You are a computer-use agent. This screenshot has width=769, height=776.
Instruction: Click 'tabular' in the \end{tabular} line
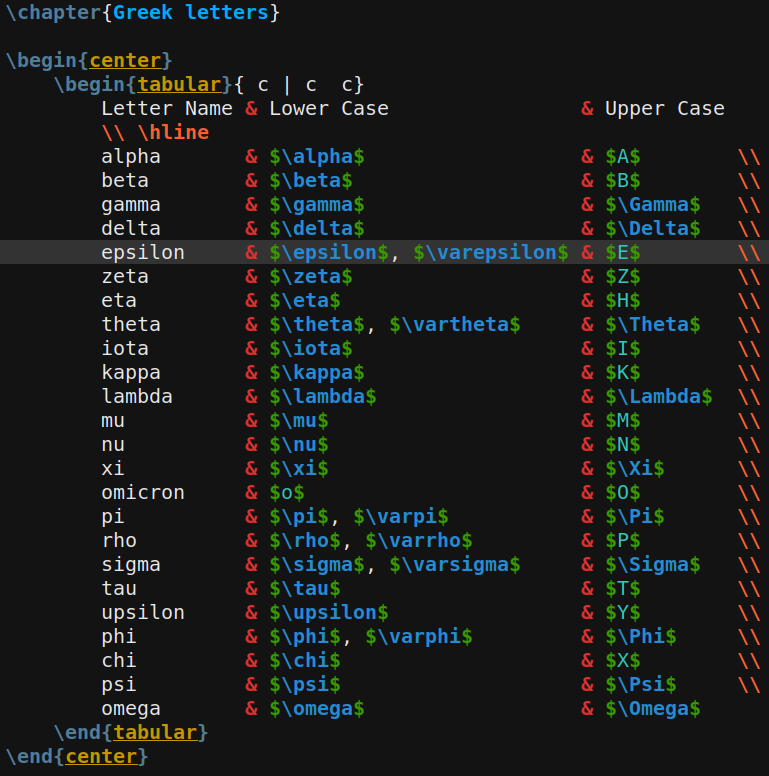coord(155,732)
